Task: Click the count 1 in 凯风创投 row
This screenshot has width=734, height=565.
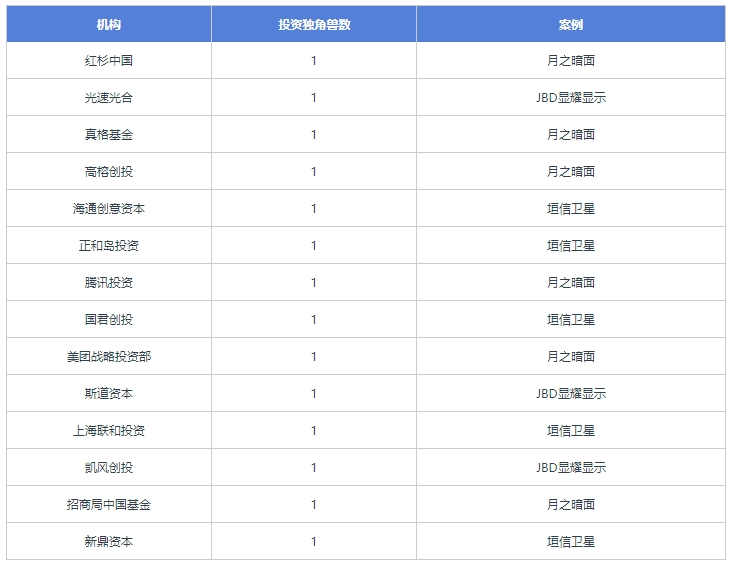Action: click(314, 467)
